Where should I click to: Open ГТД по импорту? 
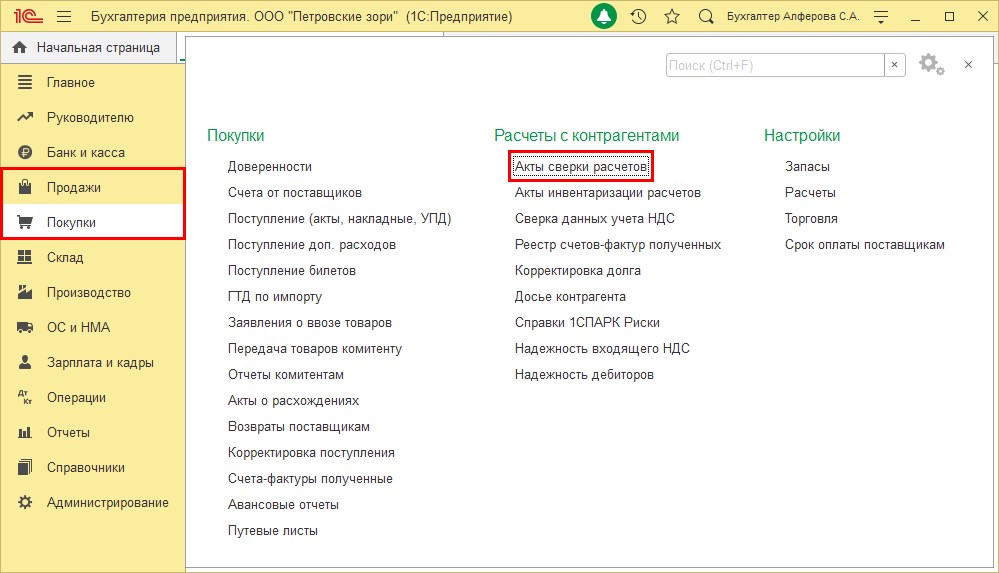(x=275, y=296)
